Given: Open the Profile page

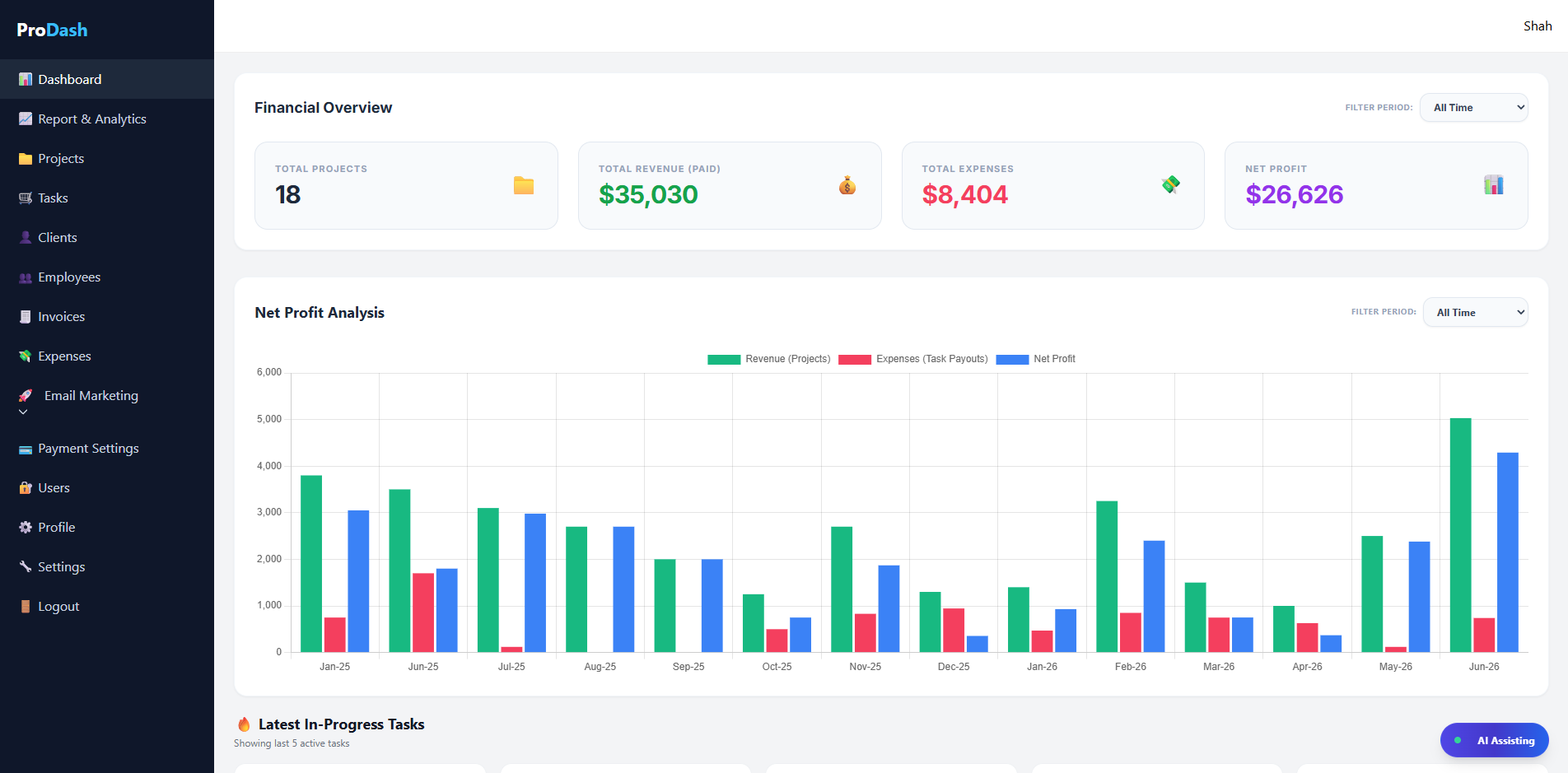Looking at the screenshot, I should pos(107,527).
